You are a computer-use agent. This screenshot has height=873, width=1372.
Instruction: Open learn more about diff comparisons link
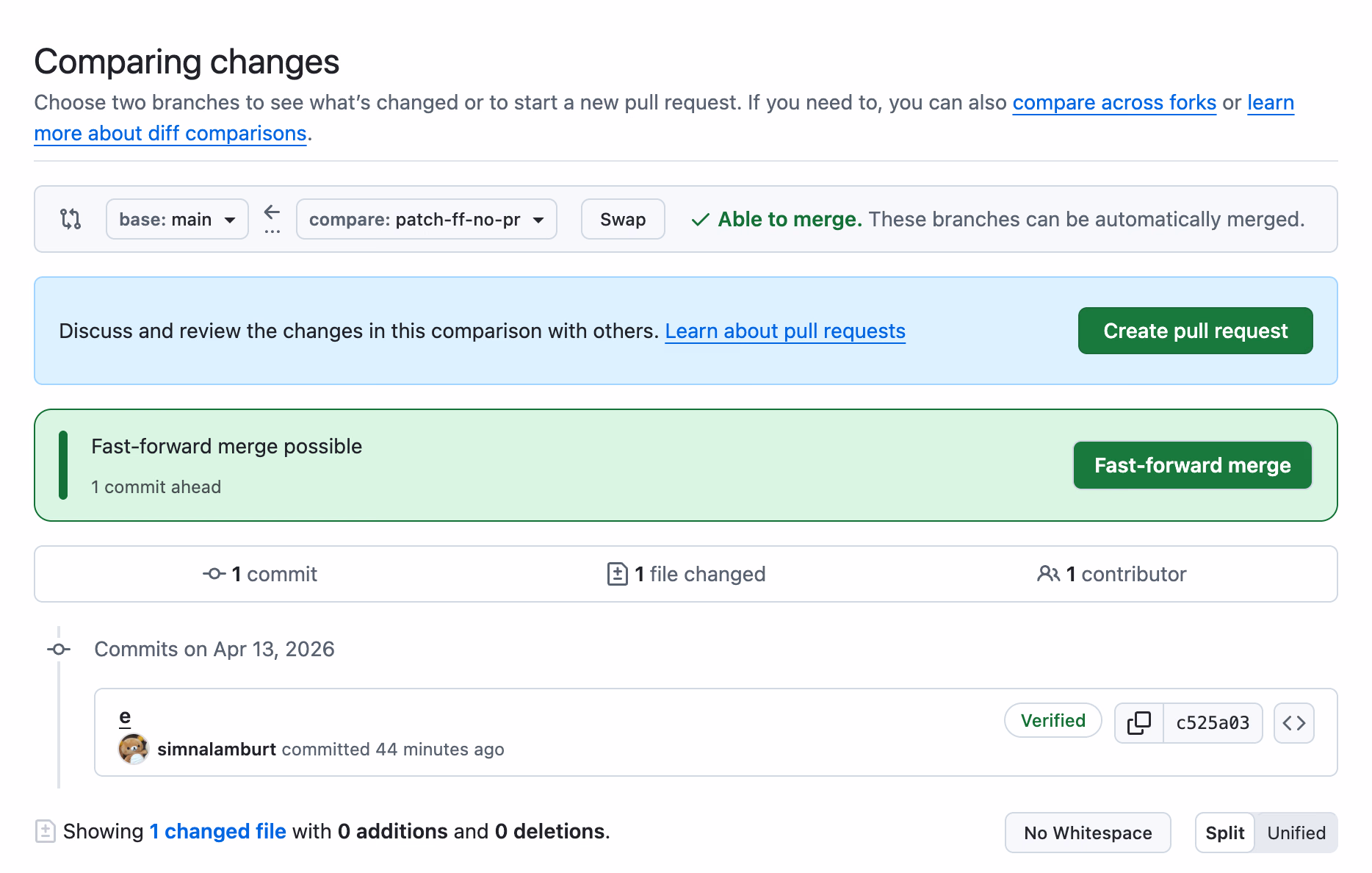pyautogui.click(x=170, y=133)
